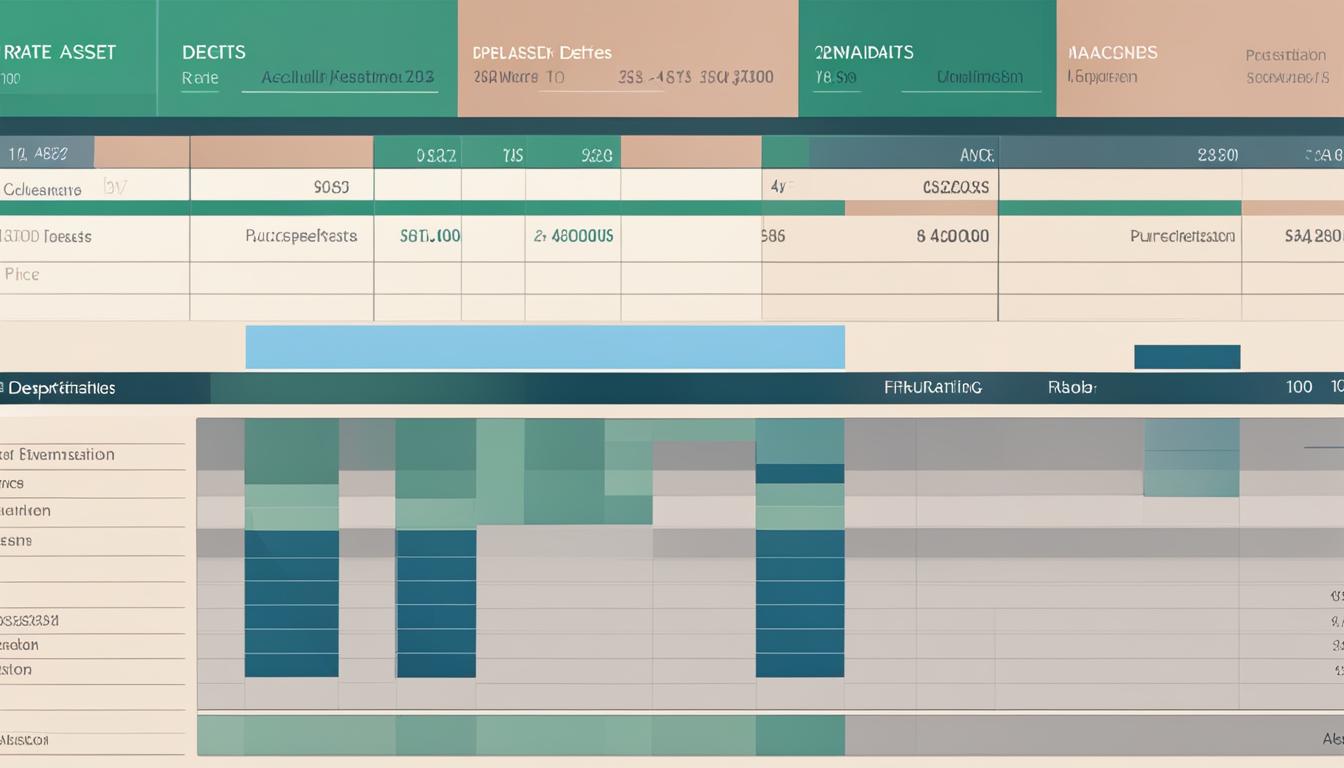
Task: Click the small dark teal block
Action: [x=1186, y=357]
